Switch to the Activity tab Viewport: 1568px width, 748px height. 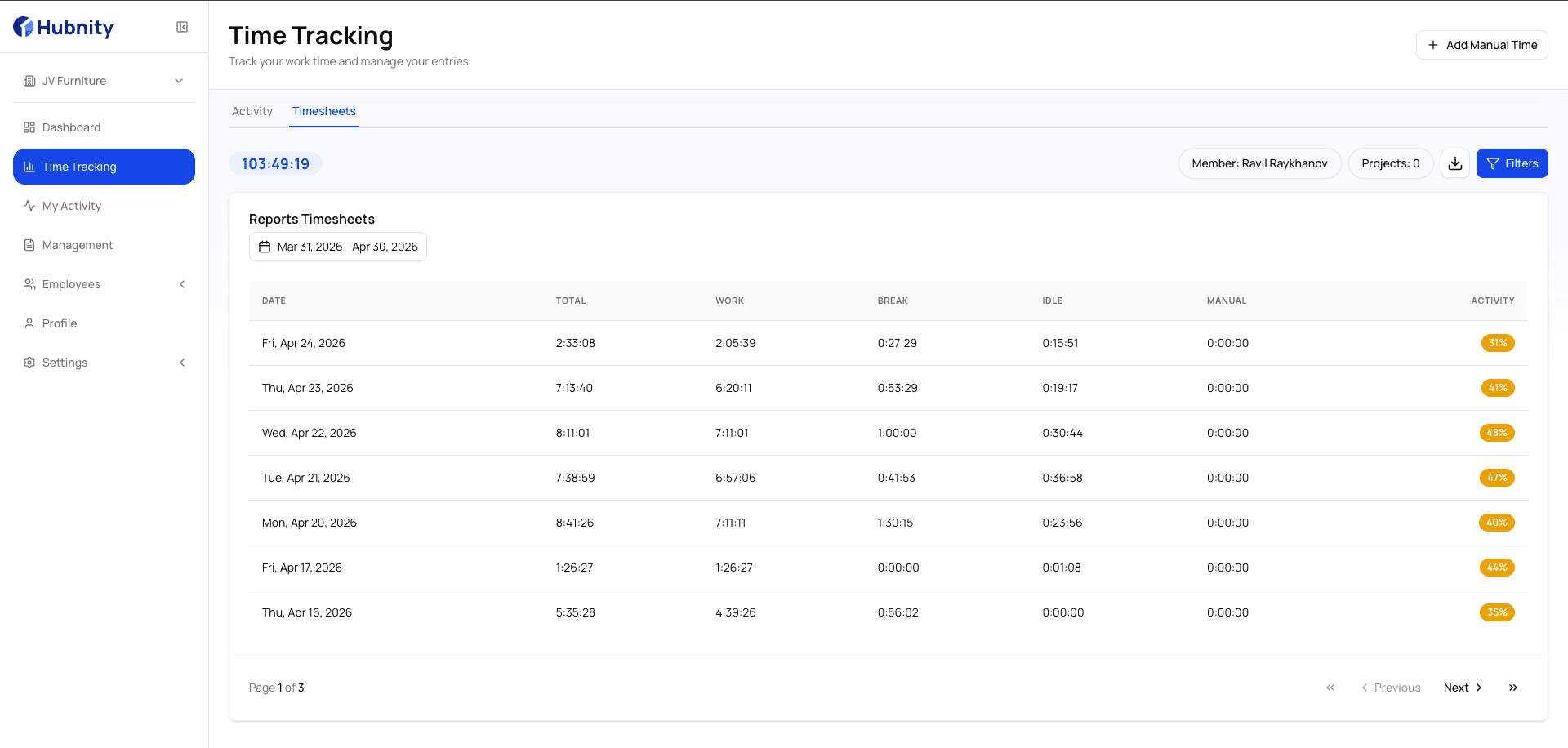coord(252,111)
